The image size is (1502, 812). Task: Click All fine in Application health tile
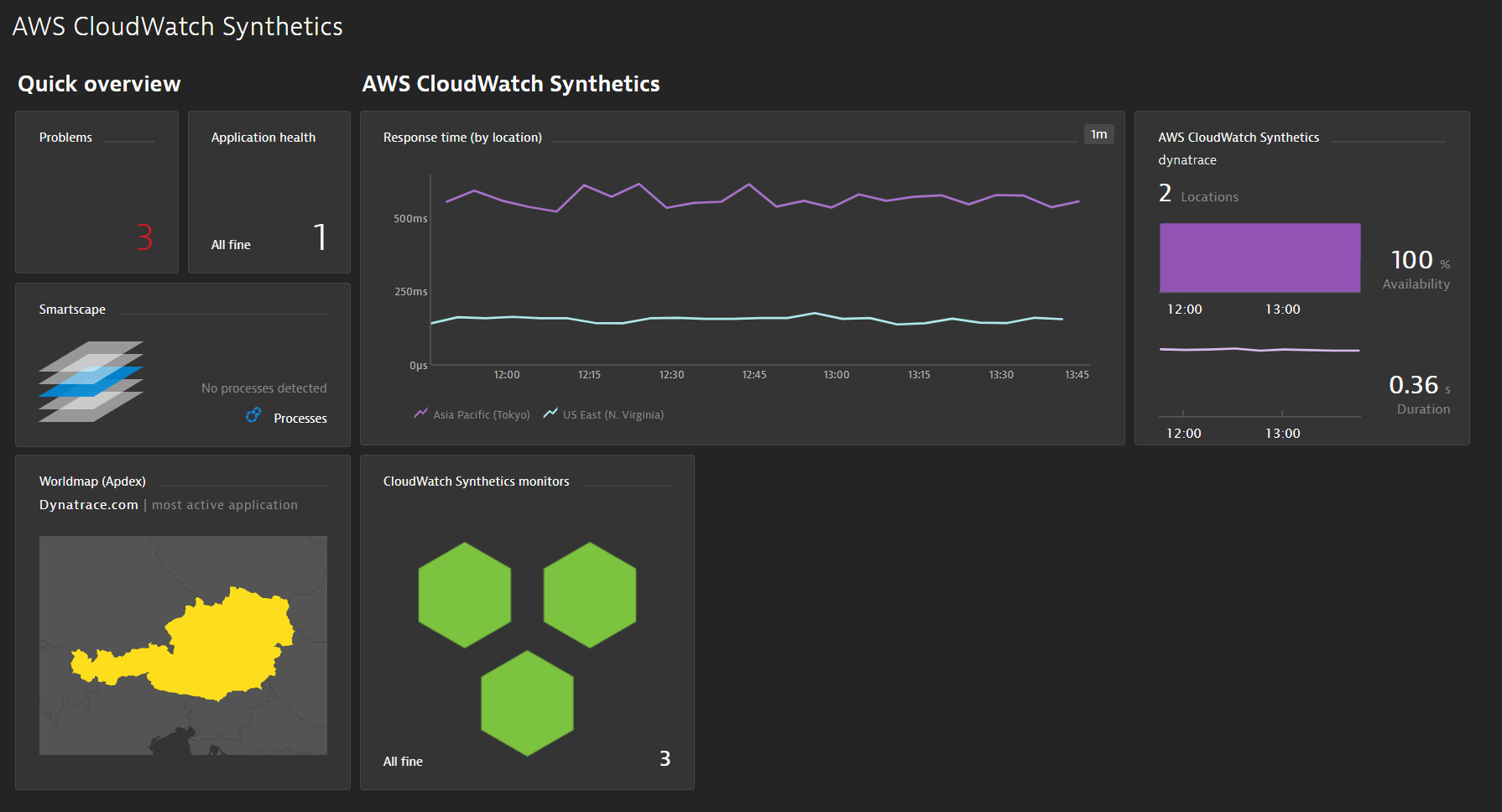[231, 245]
